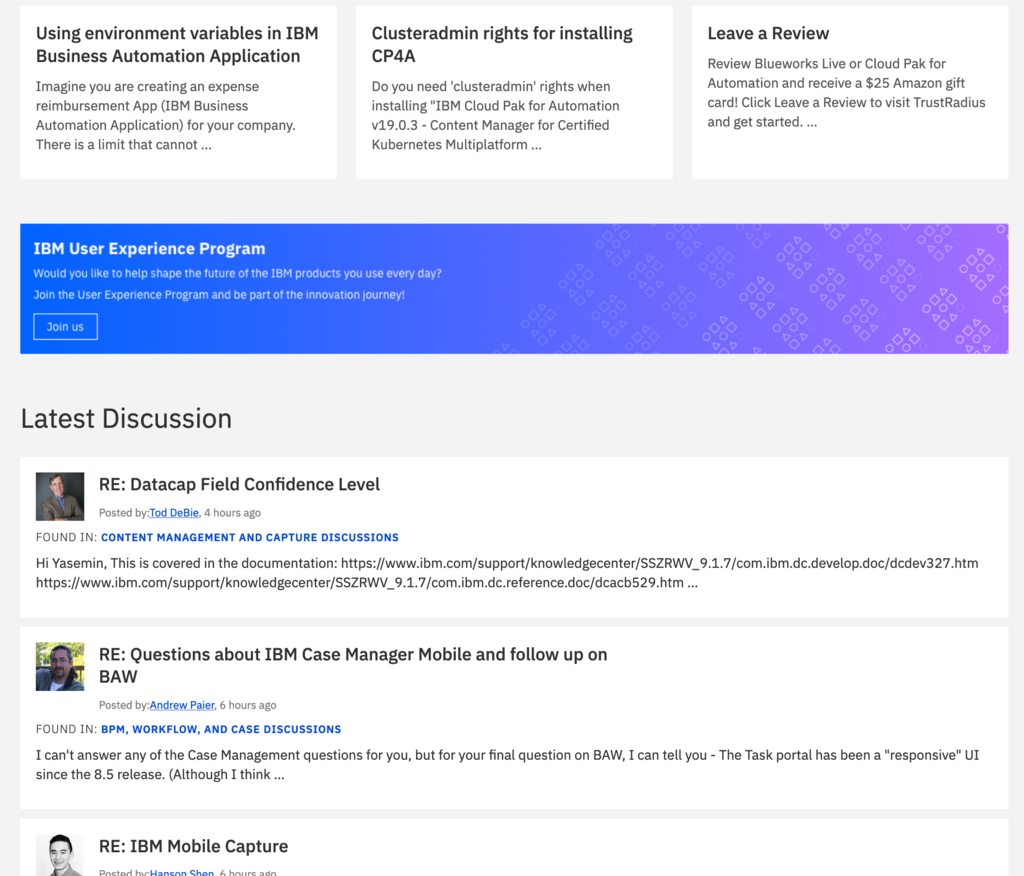Click the 'I can't answer any of the Case Management' excerpt
The width and height of the screenshot is (1024, 876).
[507, 764]
